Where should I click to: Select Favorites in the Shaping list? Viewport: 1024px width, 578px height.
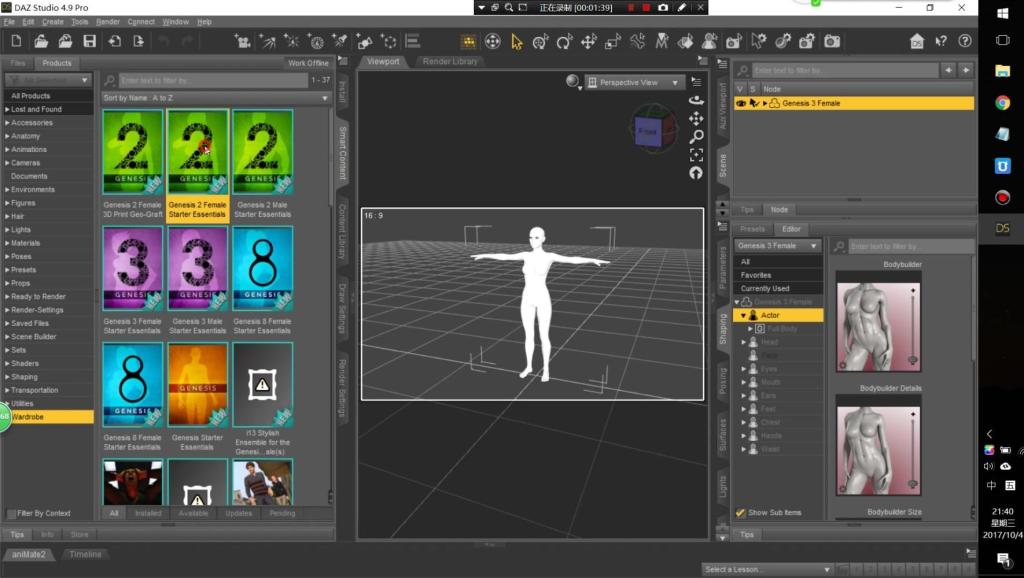tap(777, 275)
